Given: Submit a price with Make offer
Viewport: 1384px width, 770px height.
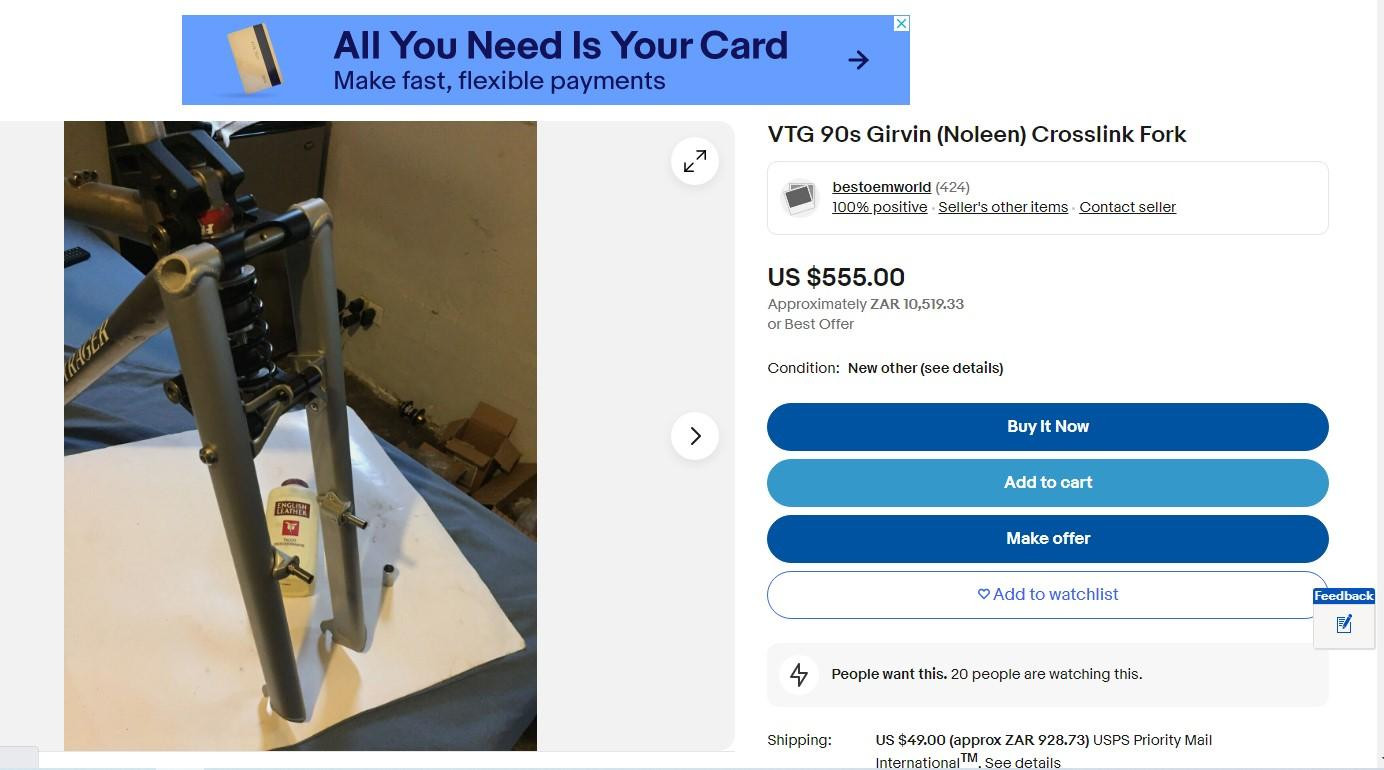Looking at the screenshot, I should point(1048,539).
